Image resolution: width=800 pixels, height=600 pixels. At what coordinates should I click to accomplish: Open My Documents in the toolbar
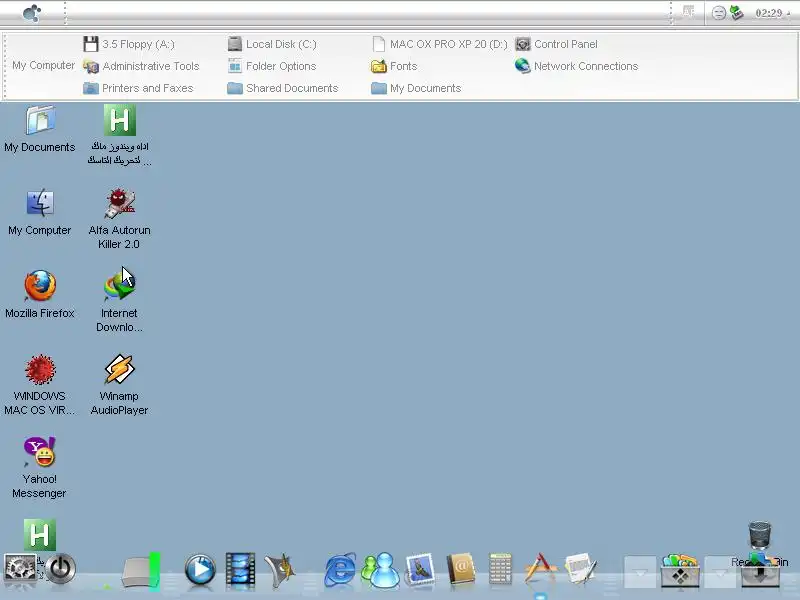[416, 88]
